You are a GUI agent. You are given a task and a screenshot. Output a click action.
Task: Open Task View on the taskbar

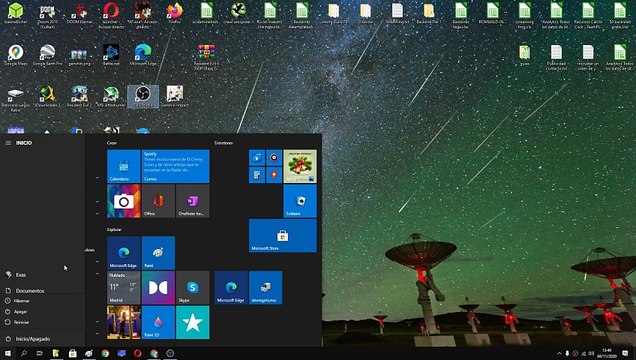[x=40, y=354]
